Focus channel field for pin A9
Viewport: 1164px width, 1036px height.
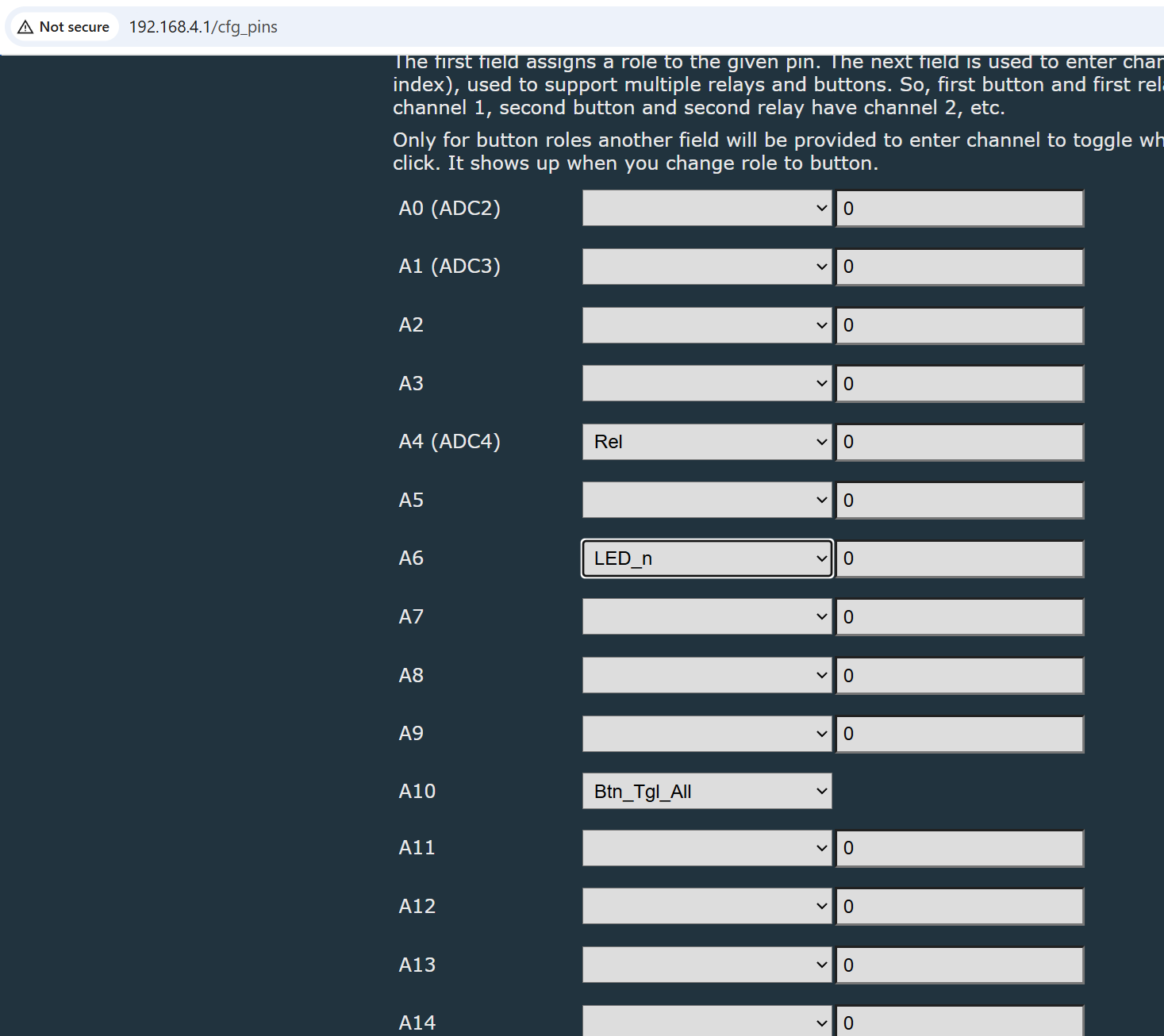click(x=960, y=734)
